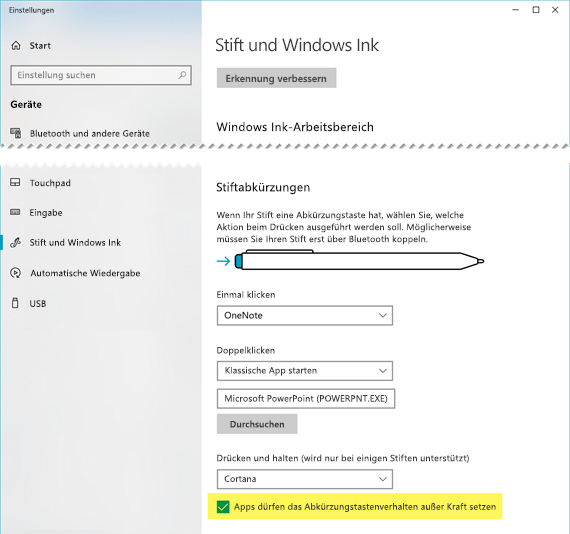Open the Eingabe settings page

(46, 213)
